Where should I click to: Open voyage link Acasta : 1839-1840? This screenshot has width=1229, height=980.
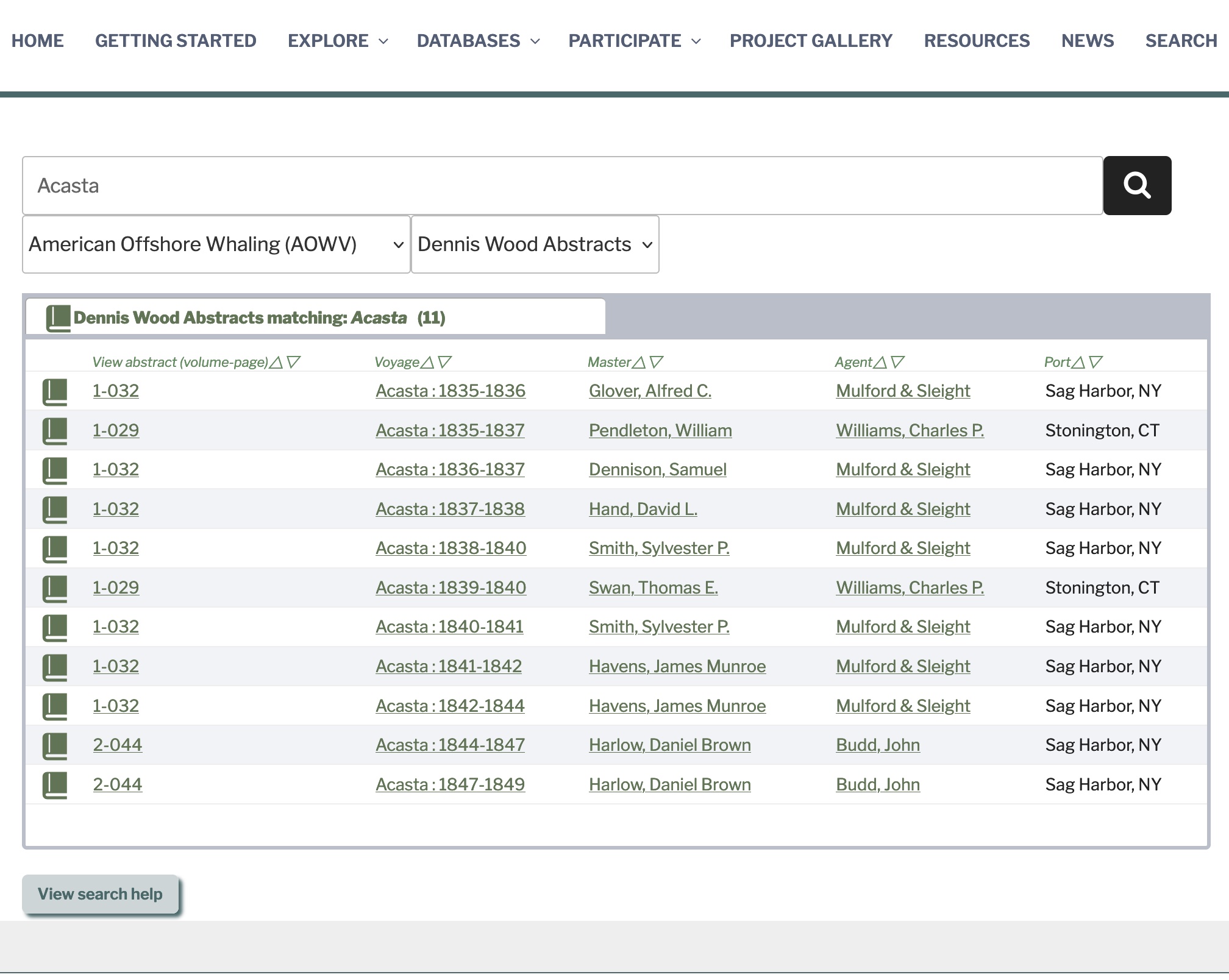click(451, 588)
